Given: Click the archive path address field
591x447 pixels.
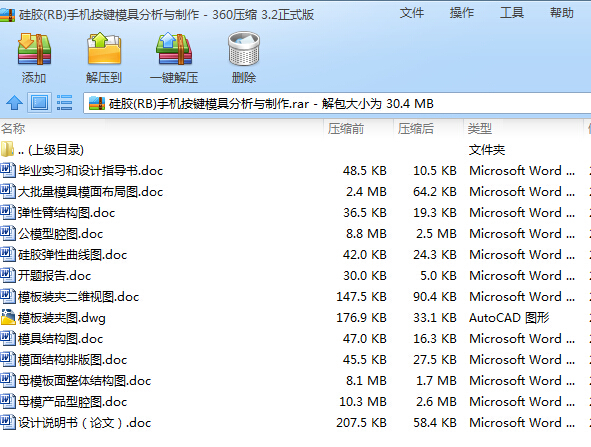Looking at the screenshot, I should tap(337, 103).
